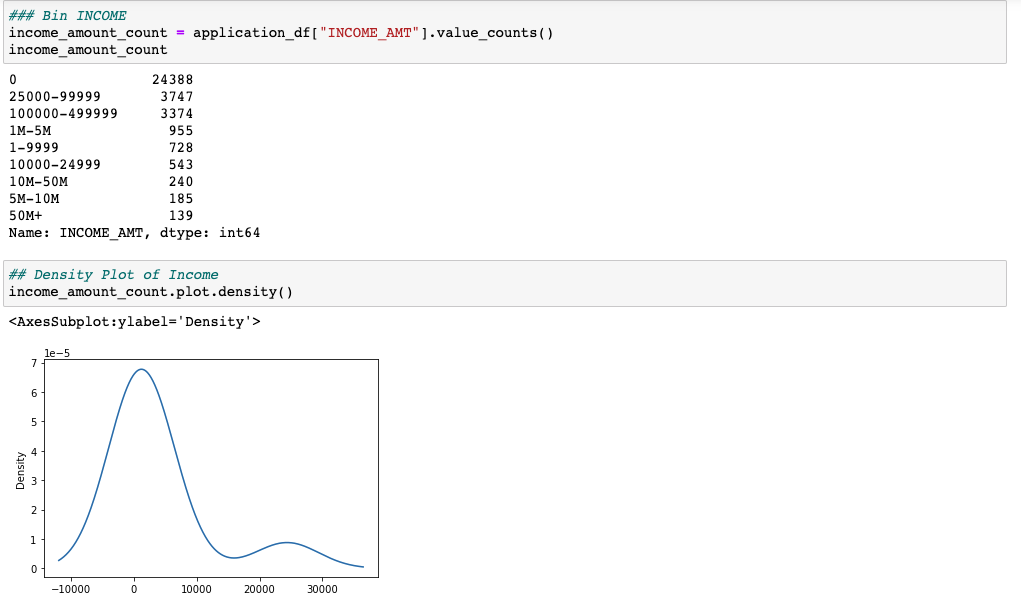Click the standalone income_amount_count line in the first cell
Viewport: 1021px width, 614px height.
(x=88, y=49)
